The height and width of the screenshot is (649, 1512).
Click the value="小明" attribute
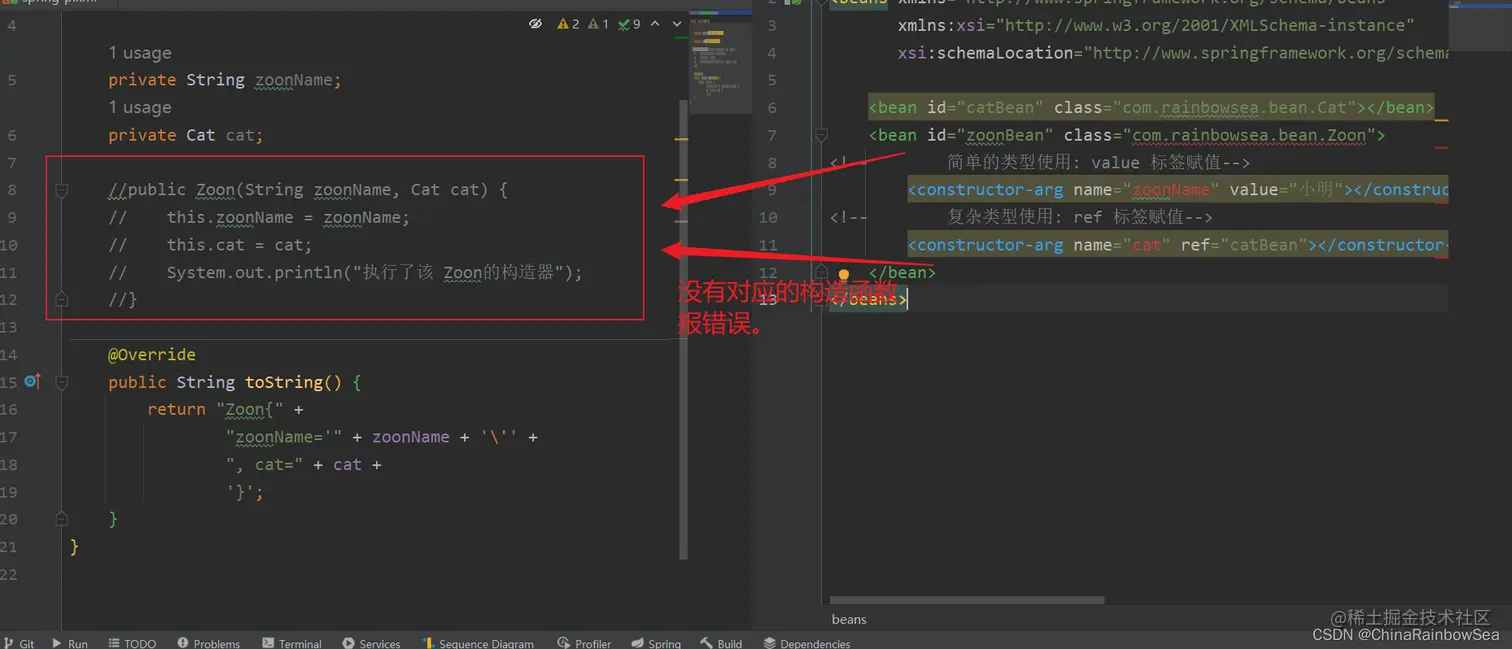pyautogui.click(x=1286, y=189)
